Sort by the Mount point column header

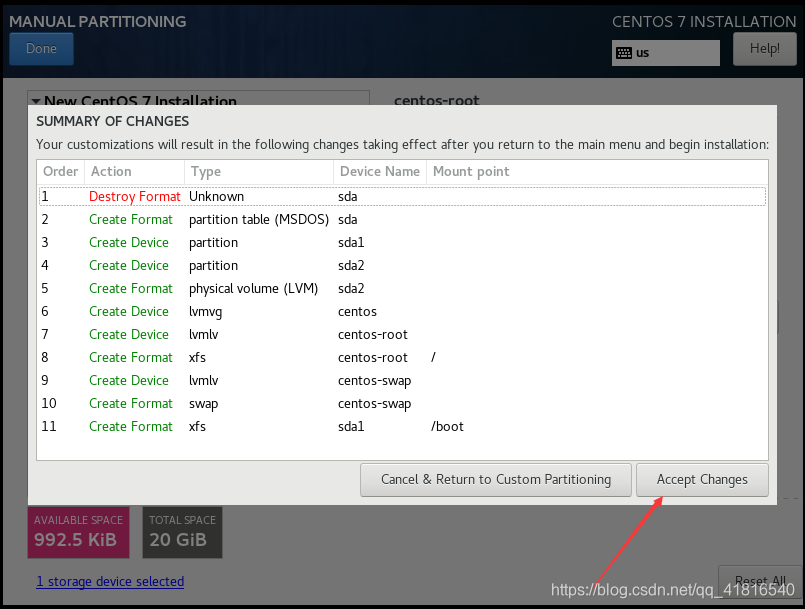click(x=597, y=172)
